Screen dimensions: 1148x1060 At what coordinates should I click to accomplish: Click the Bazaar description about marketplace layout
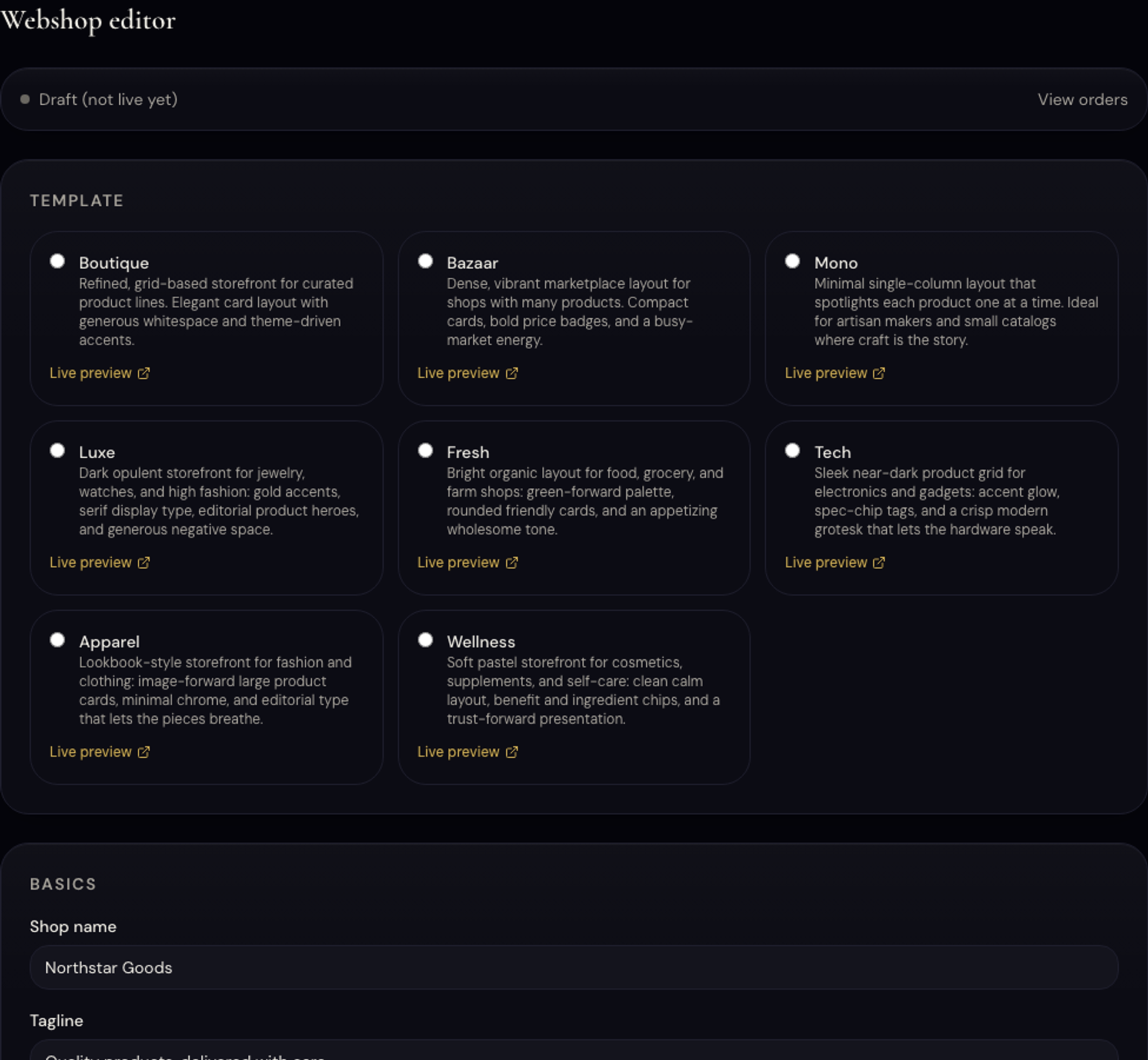pos(570,312)
